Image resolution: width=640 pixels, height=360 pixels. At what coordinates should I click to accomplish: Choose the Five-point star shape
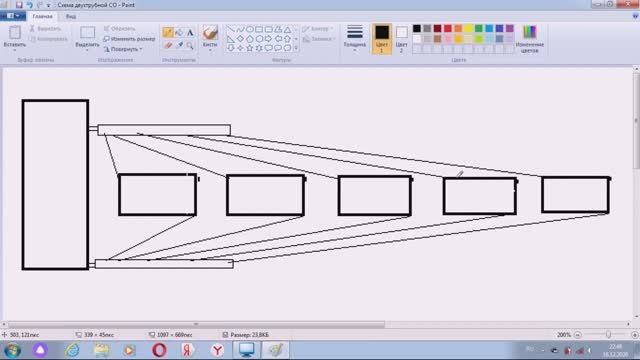(250, 48)
